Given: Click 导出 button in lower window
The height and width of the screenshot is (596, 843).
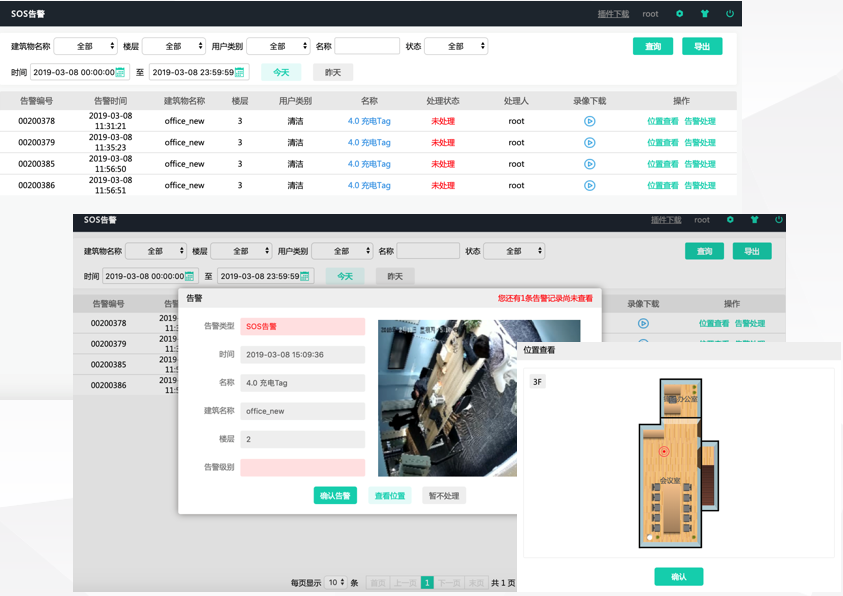Looking at the screenshot, I should coord(752,251).
